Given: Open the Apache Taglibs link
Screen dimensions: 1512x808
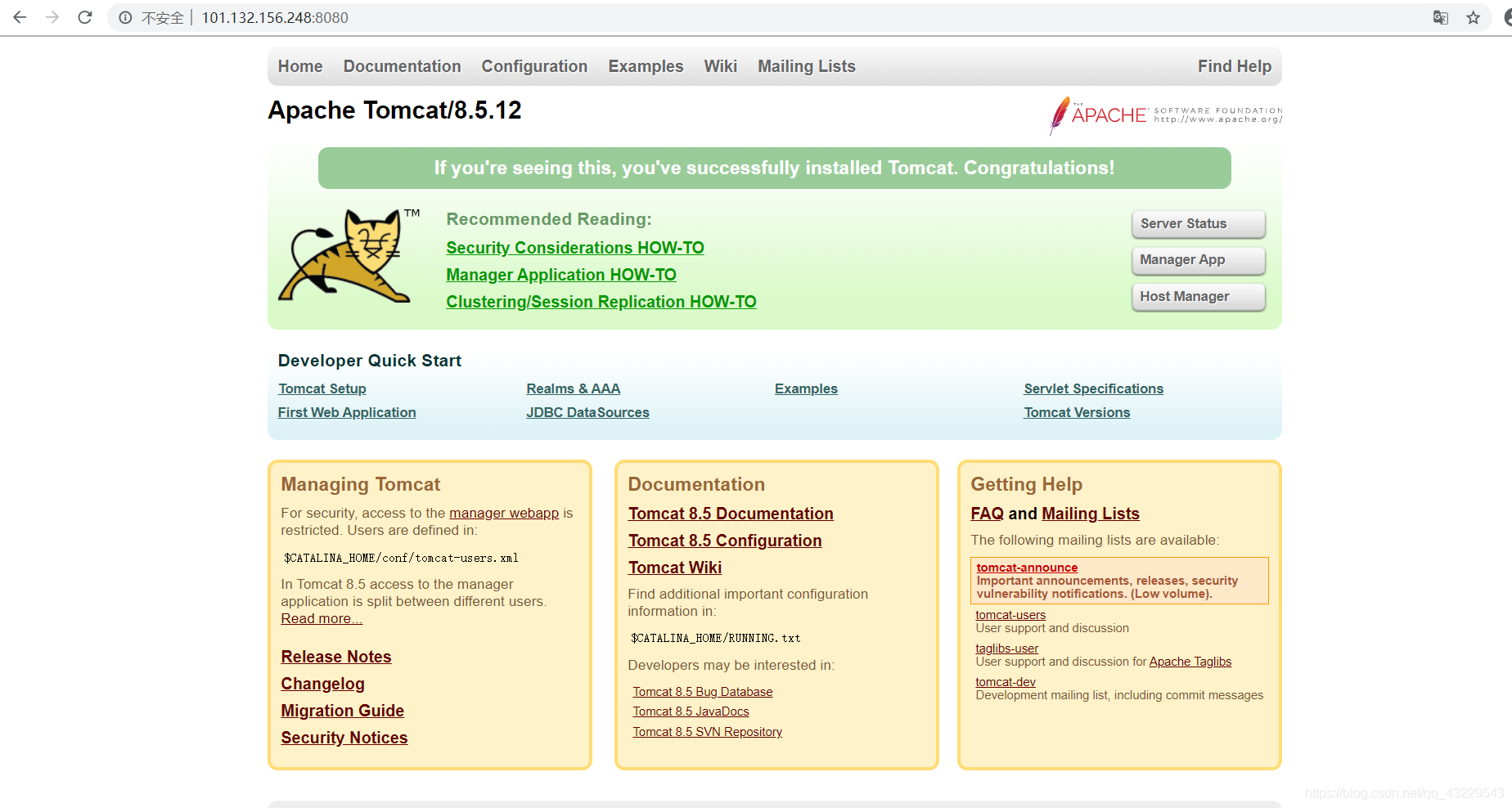Looking at the screenshot, I should point(1190,662).
